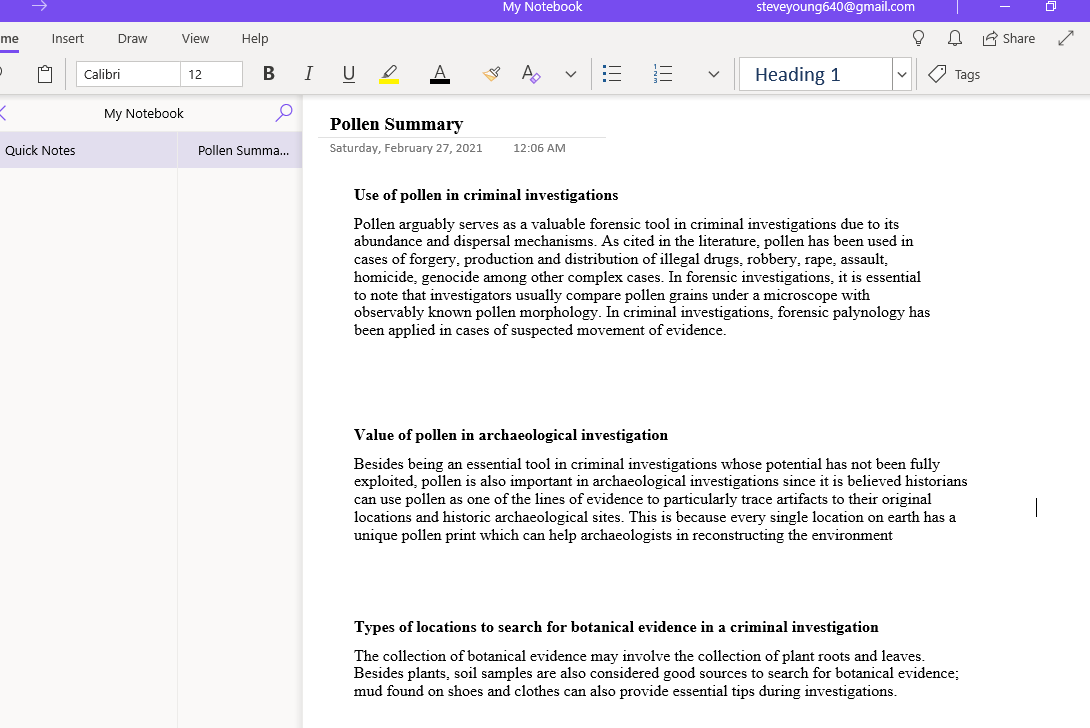Click the font color icon

tap(439, 74)
